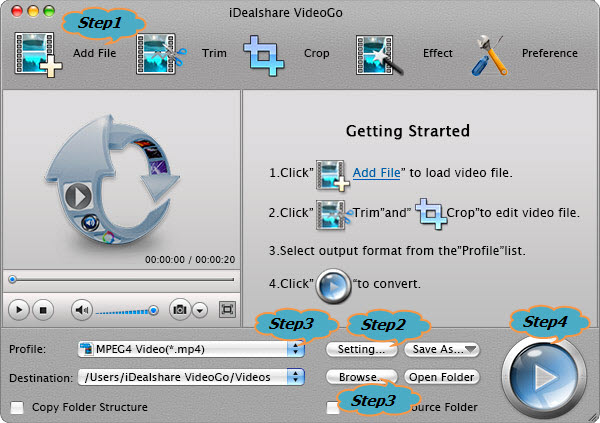Screen dimensions: 600x423
Task: Click the Save As... dropdown button
Action: (x=442, y=349)
